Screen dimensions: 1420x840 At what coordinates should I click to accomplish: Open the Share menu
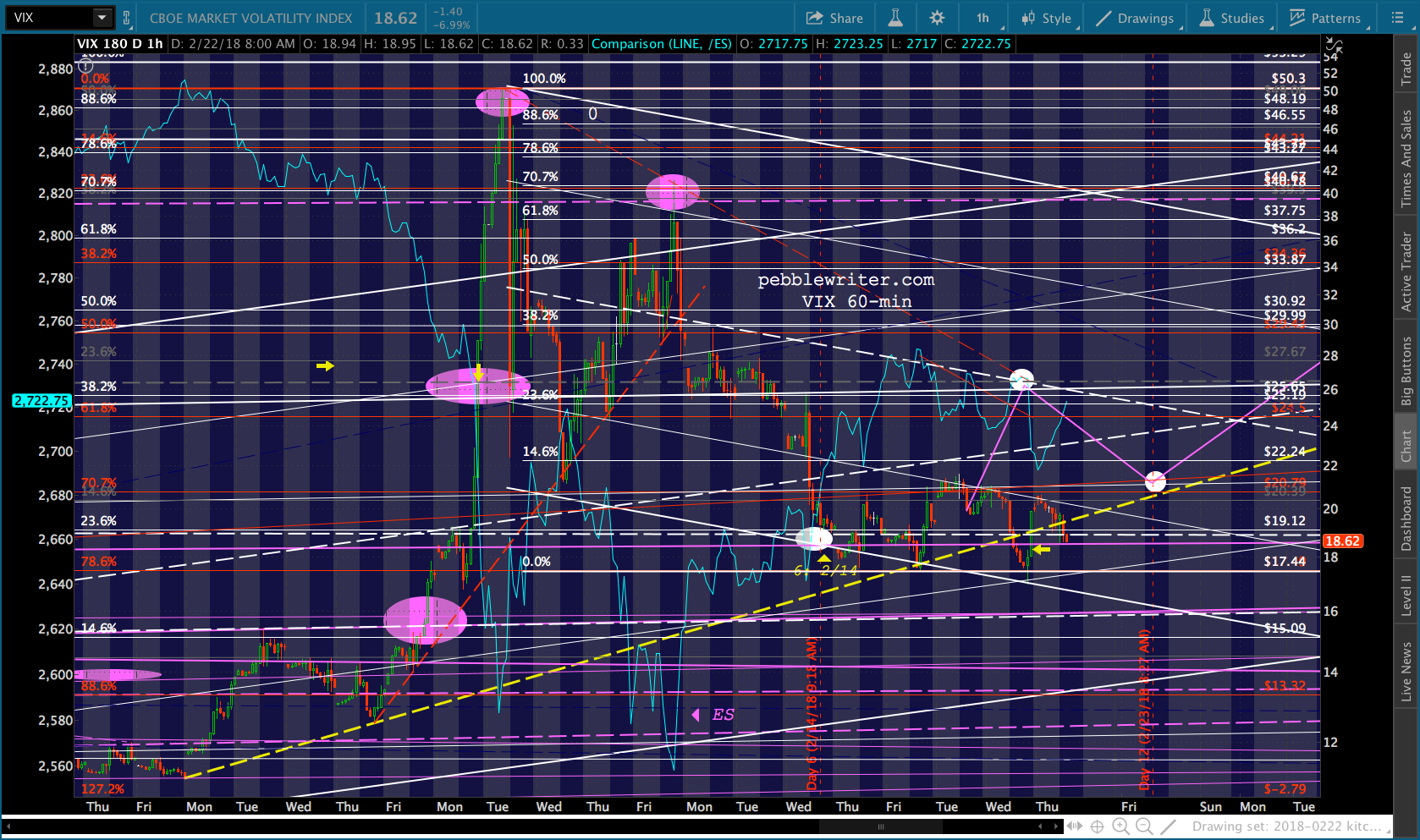[834, 18]
